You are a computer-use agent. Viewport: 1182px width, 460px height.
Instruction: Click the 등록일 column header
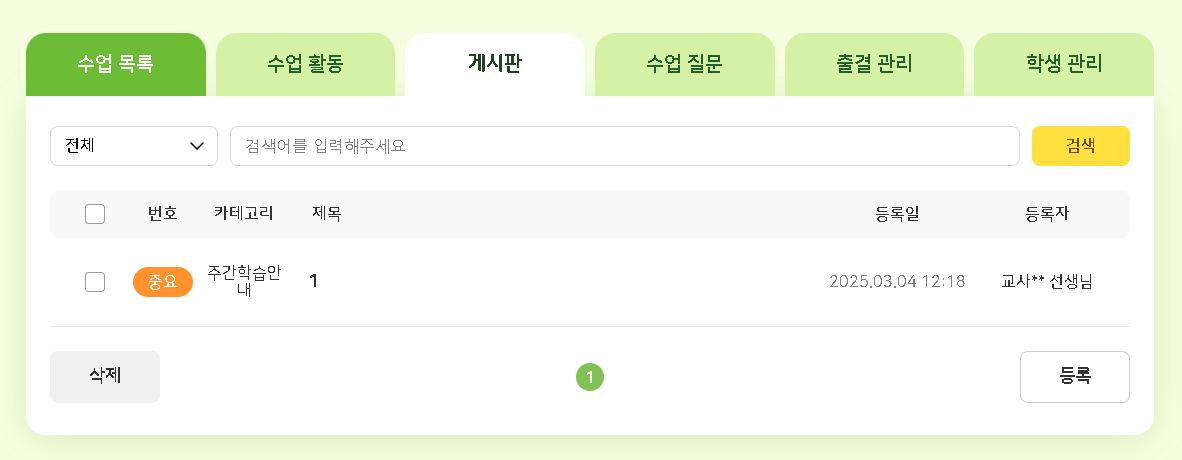coord(897,214)
